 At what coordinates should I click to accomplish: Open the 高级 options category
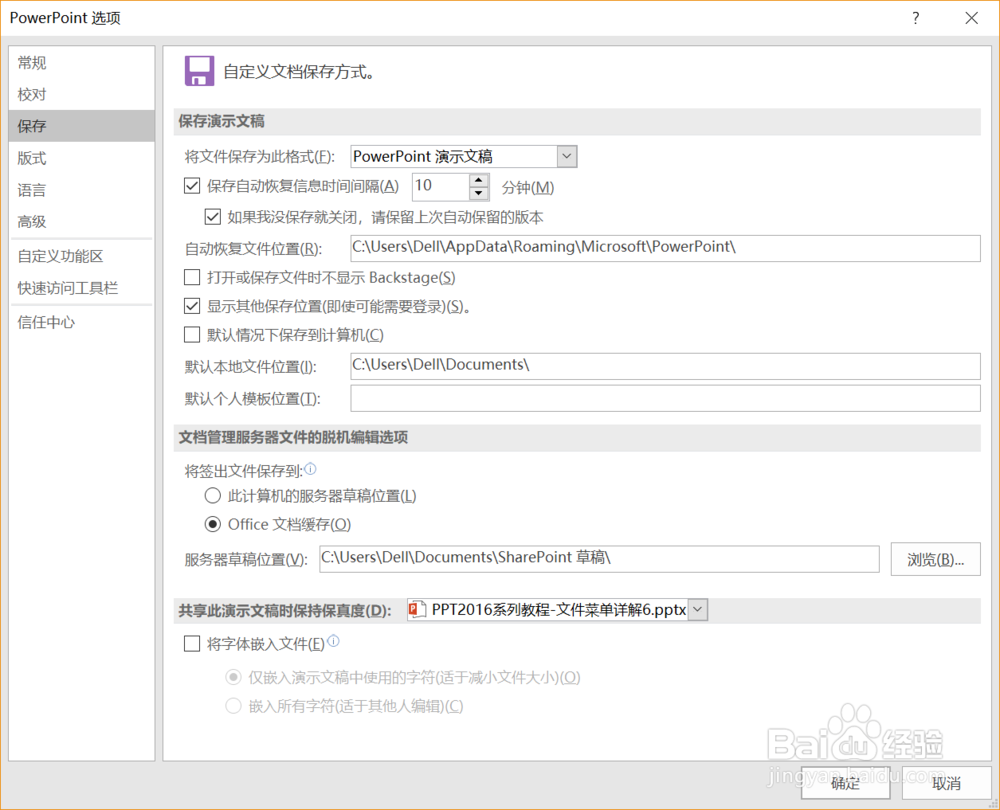click(x=82, y=221)
